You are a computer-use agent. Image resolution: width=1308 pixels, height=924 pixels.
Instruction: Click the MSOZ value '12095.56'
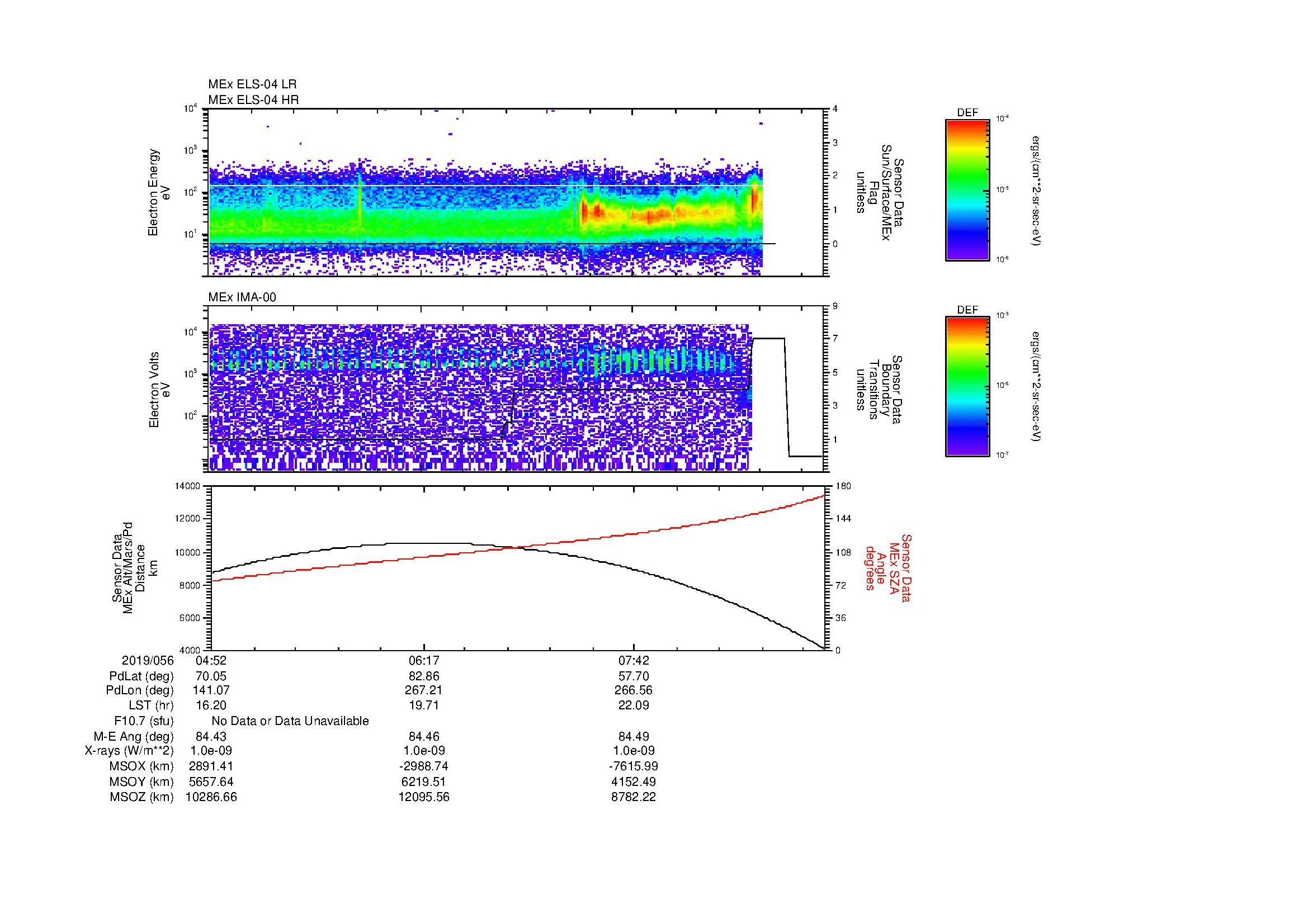tap(424, 797)
